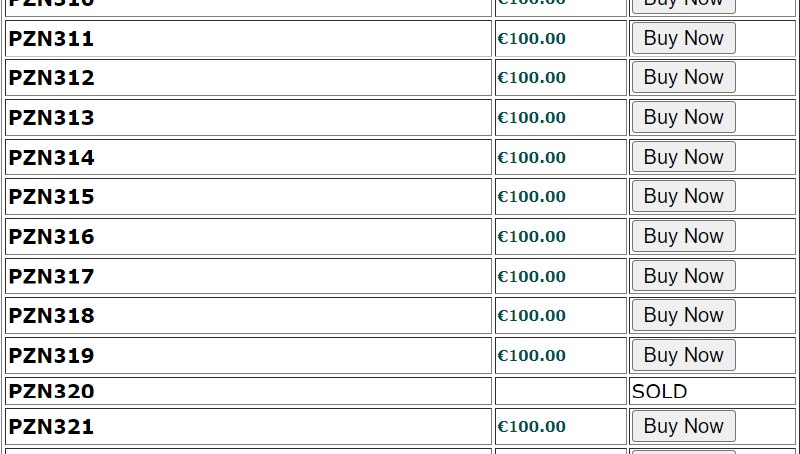Click the empty price cell for PZN320
This screenshot has width=800, height=454.
560,391
